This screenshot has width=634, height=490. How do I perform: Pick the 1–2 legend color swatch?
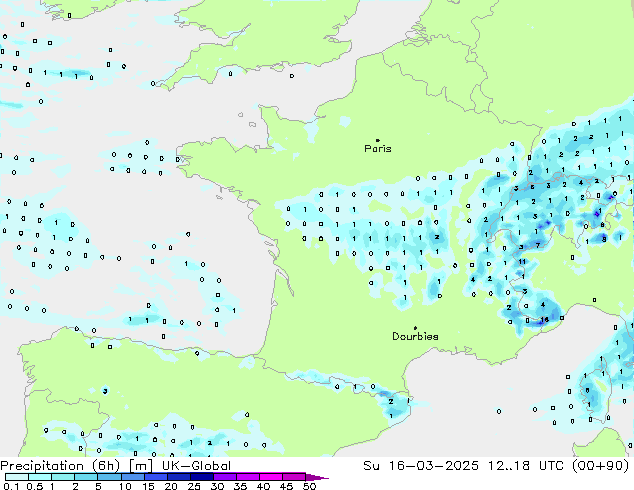(x=63, y=477)
